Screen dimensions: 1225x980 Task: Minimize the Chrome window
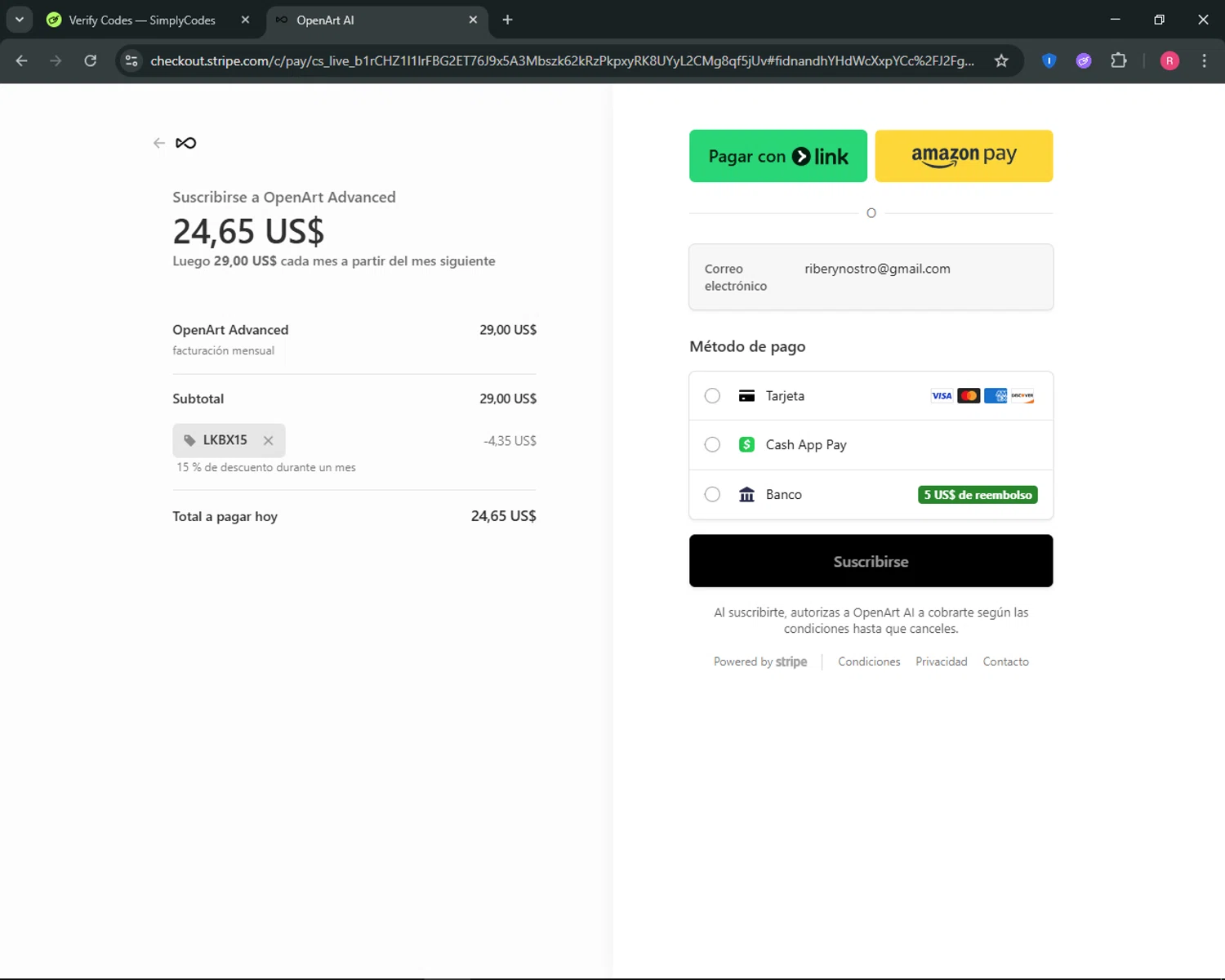1116,20
